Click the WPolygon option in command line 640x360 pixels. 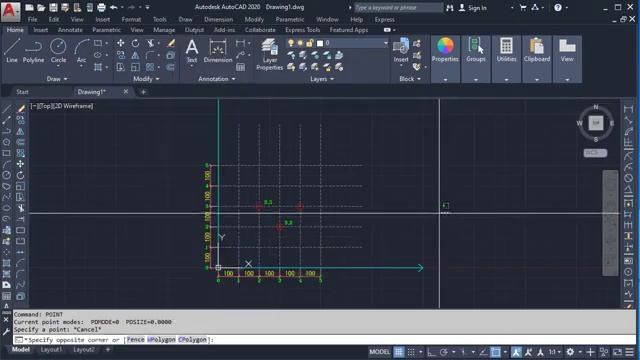162,340
